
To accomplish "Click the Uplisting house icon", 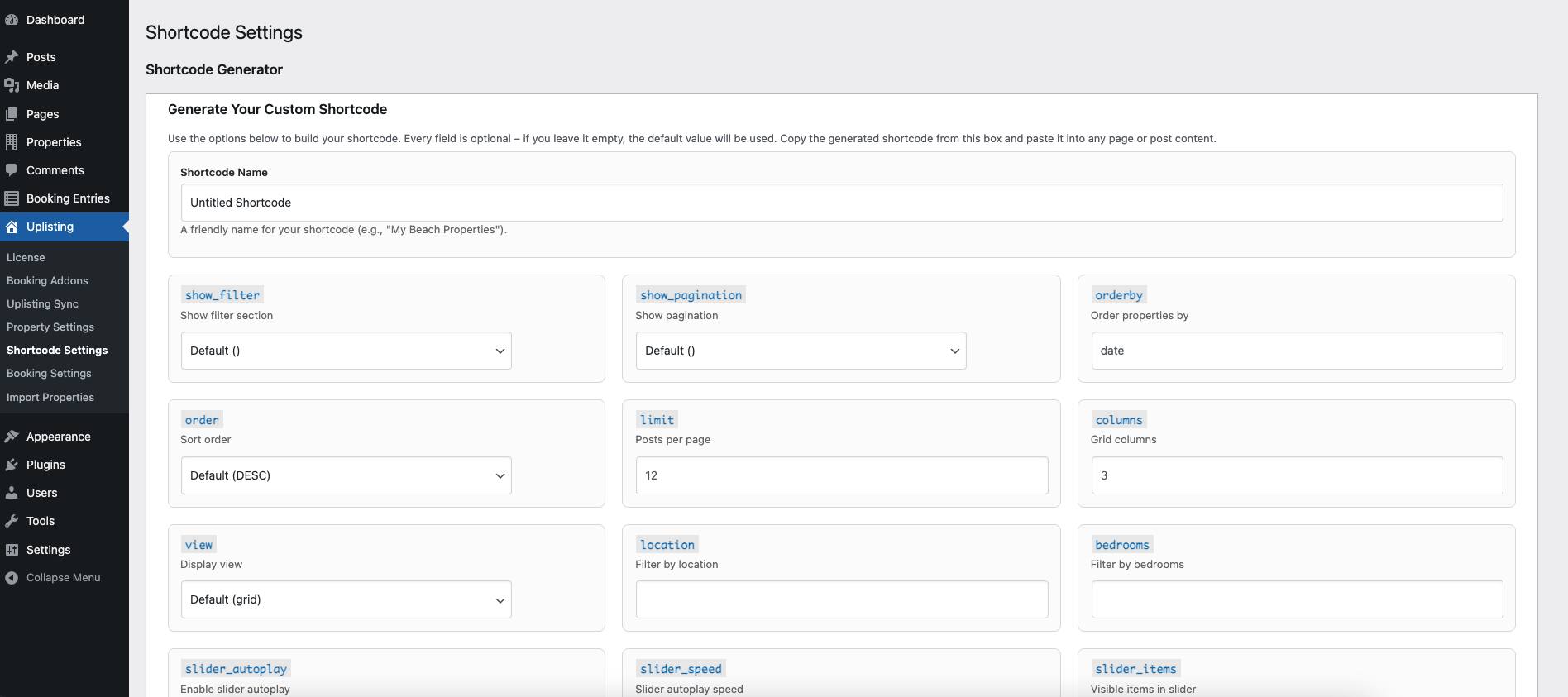I will [12, 227].
